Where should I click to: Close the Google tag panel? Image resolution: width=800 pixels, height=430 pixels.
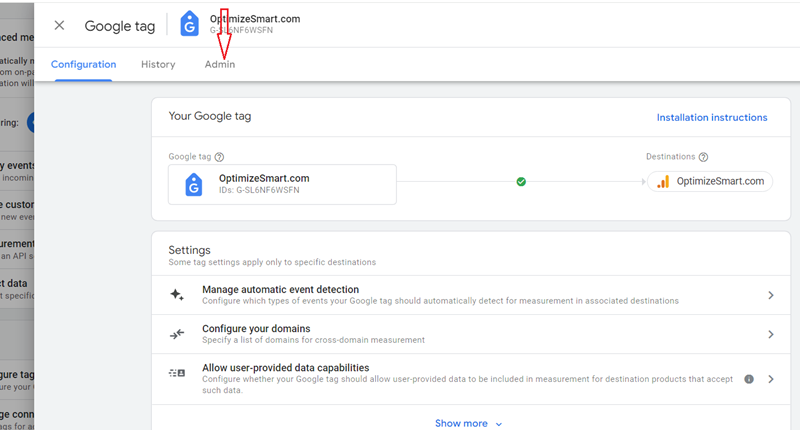point(59,26)
